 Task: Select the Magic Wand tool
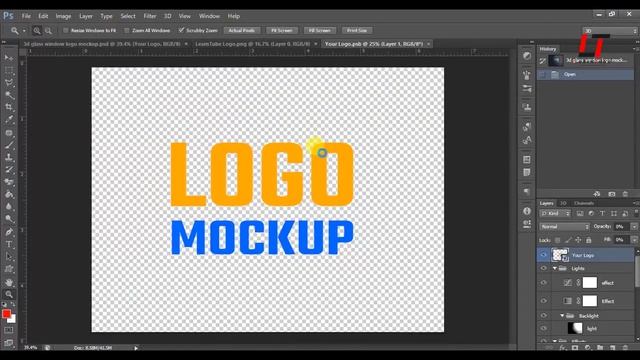9,95
